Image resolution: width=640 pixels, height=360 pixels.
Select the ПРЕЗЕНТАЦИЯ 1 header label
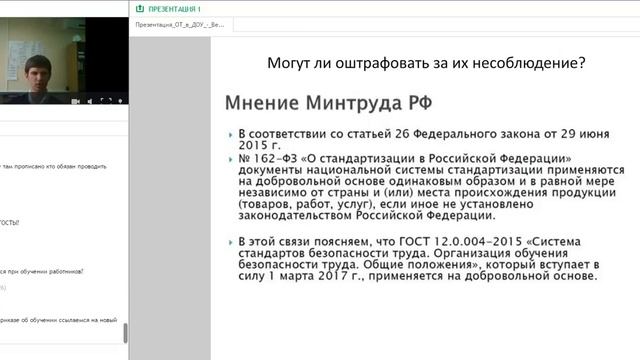coord(174,9)
